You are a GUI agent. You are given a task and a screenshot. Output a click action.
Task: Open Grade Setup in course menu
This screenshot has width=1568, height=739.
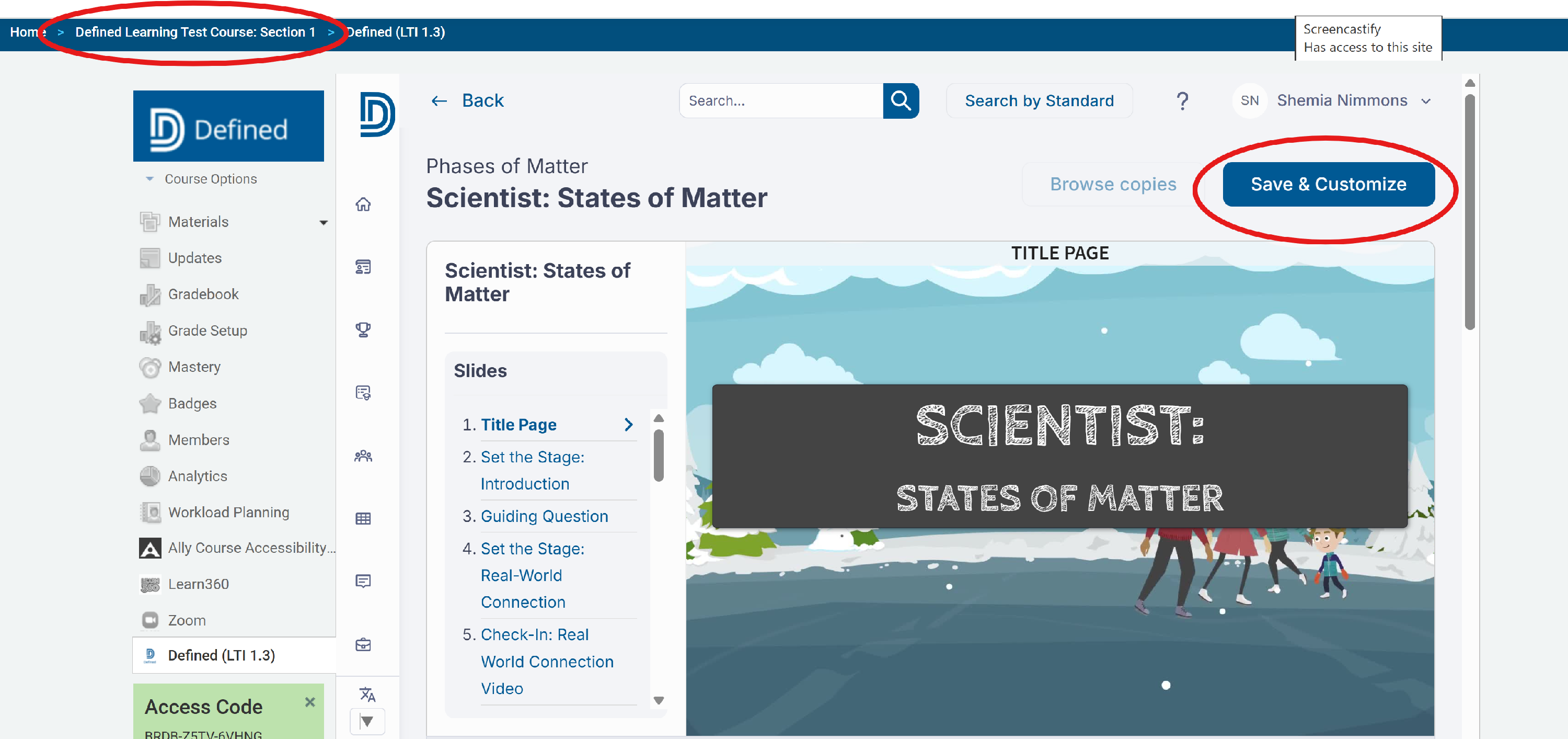(207, 330)
